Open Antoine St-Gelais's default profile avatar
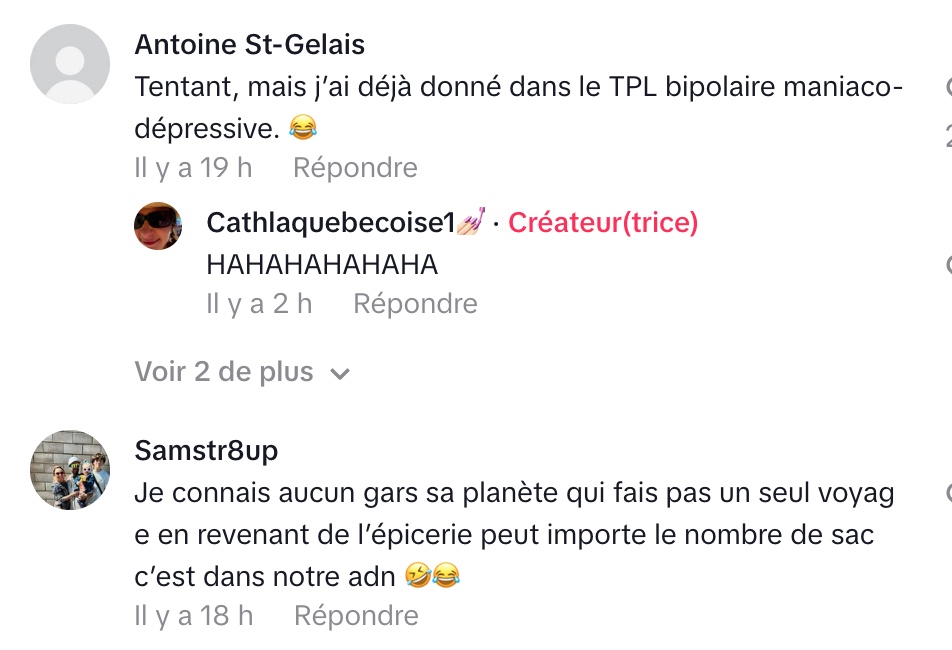Image resolution: width=952 pixels, height=650 pixels. (70, 64)
